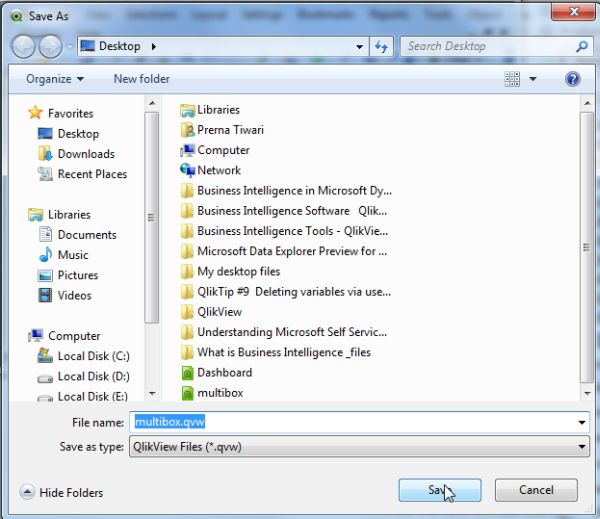The image size is (600, 519).
Task: Select 'Business Intelligence Tools - QlikVie...' folder
Action: pyautogui.click(x=292, y=231)
